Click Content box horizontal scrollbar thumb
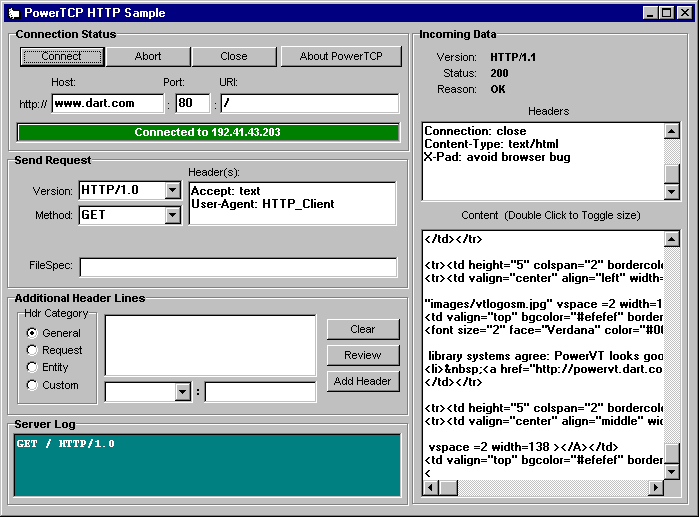 448,488
